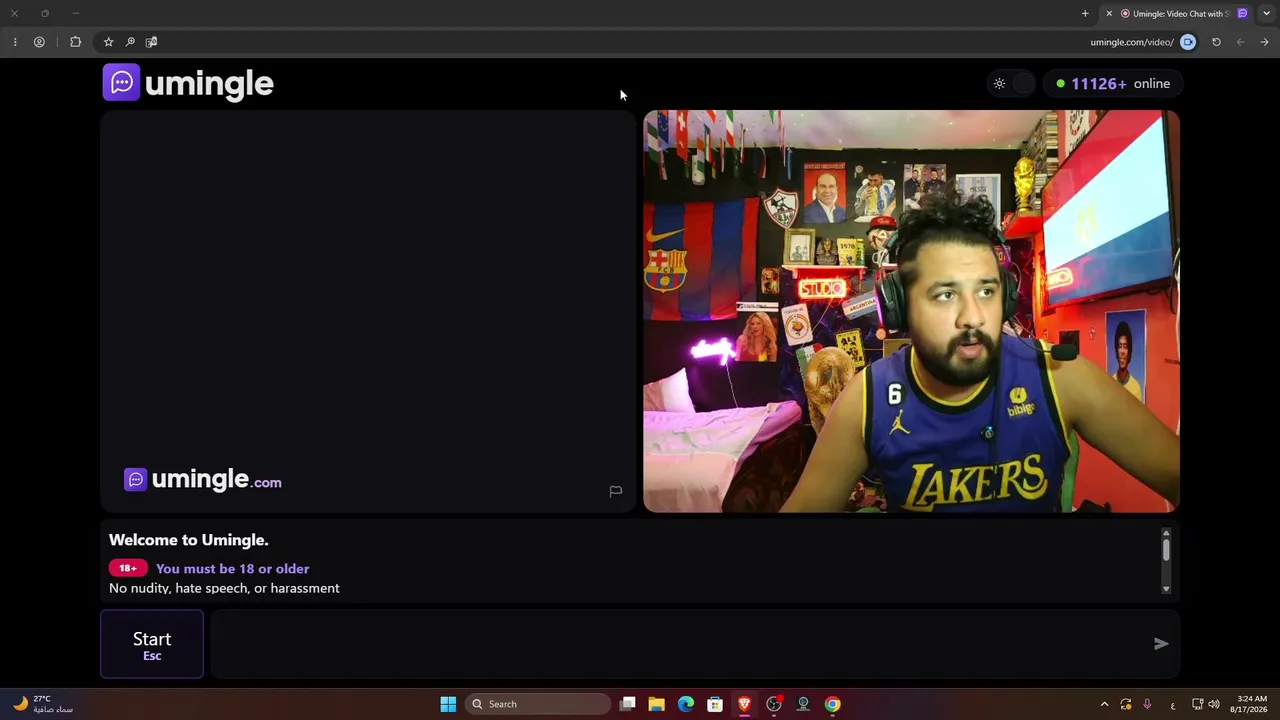
Task: Click the Start button to begin chatting
Action: [x=152, y=644]
